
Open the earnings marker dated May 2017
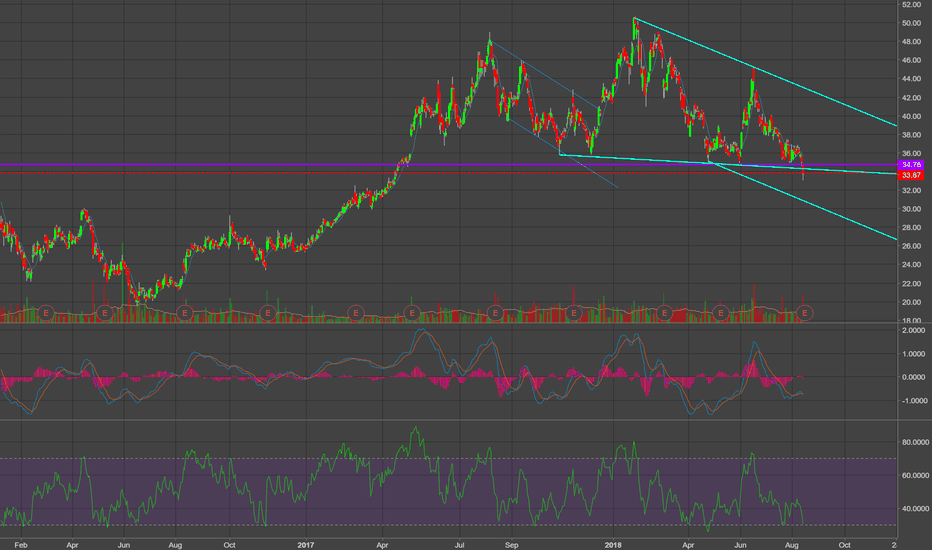click(x=411, y=312)
